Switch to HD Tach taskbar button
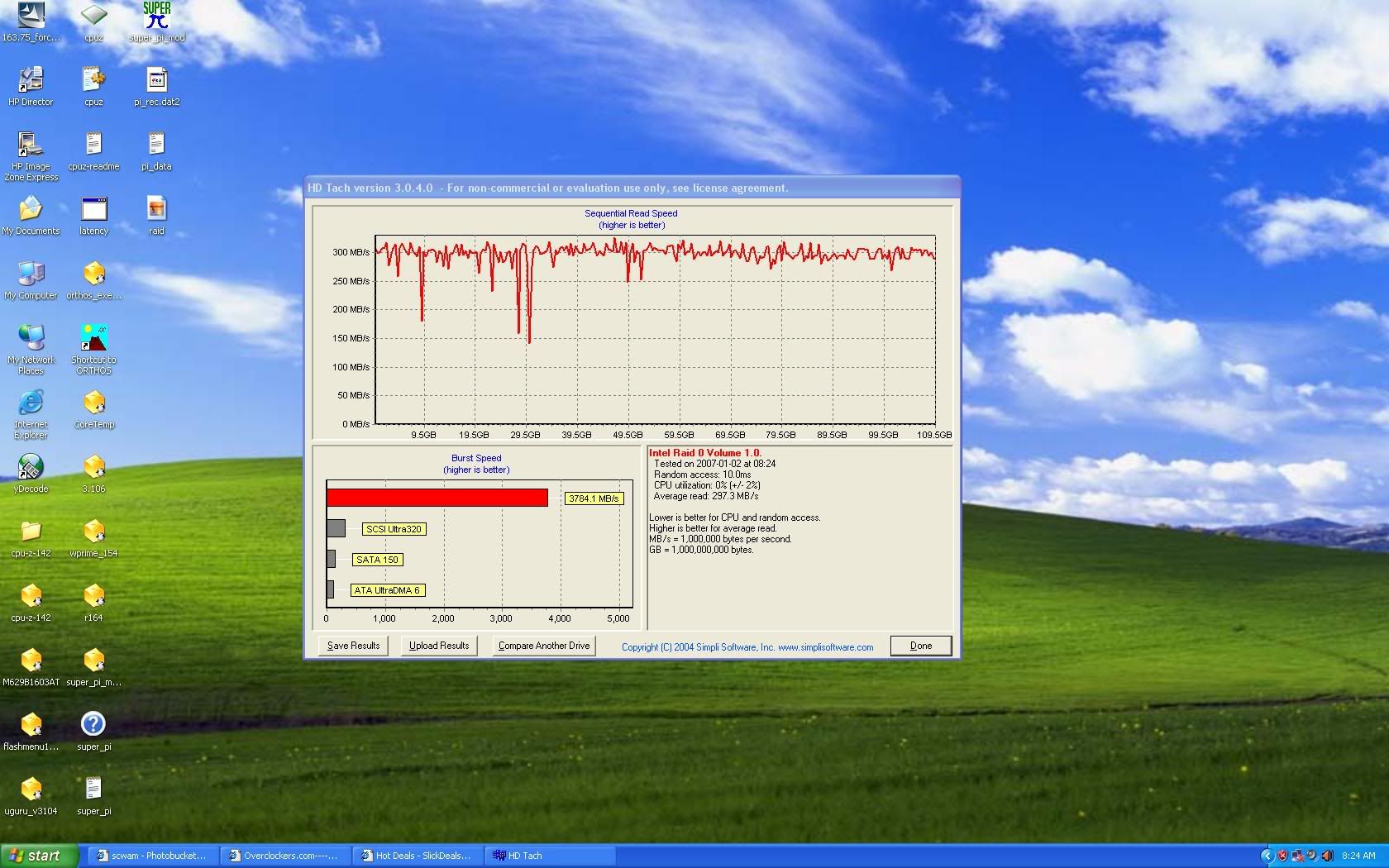1389x868 pixels. (x=549, y=856)
